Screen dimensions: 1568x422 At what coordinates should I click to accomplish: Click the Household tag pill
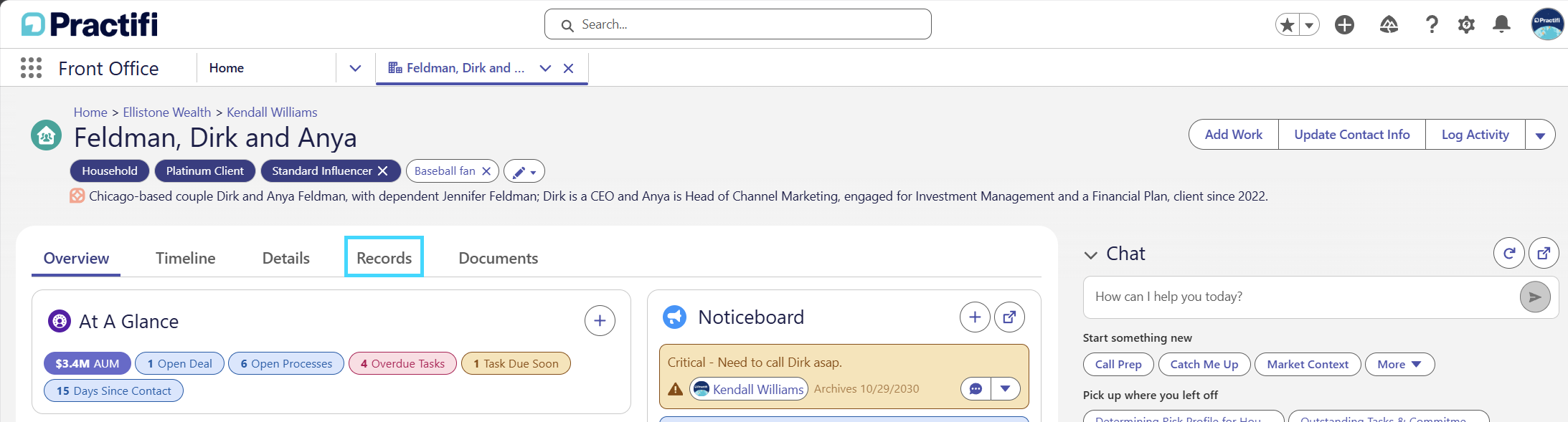(x=110, y=171)
